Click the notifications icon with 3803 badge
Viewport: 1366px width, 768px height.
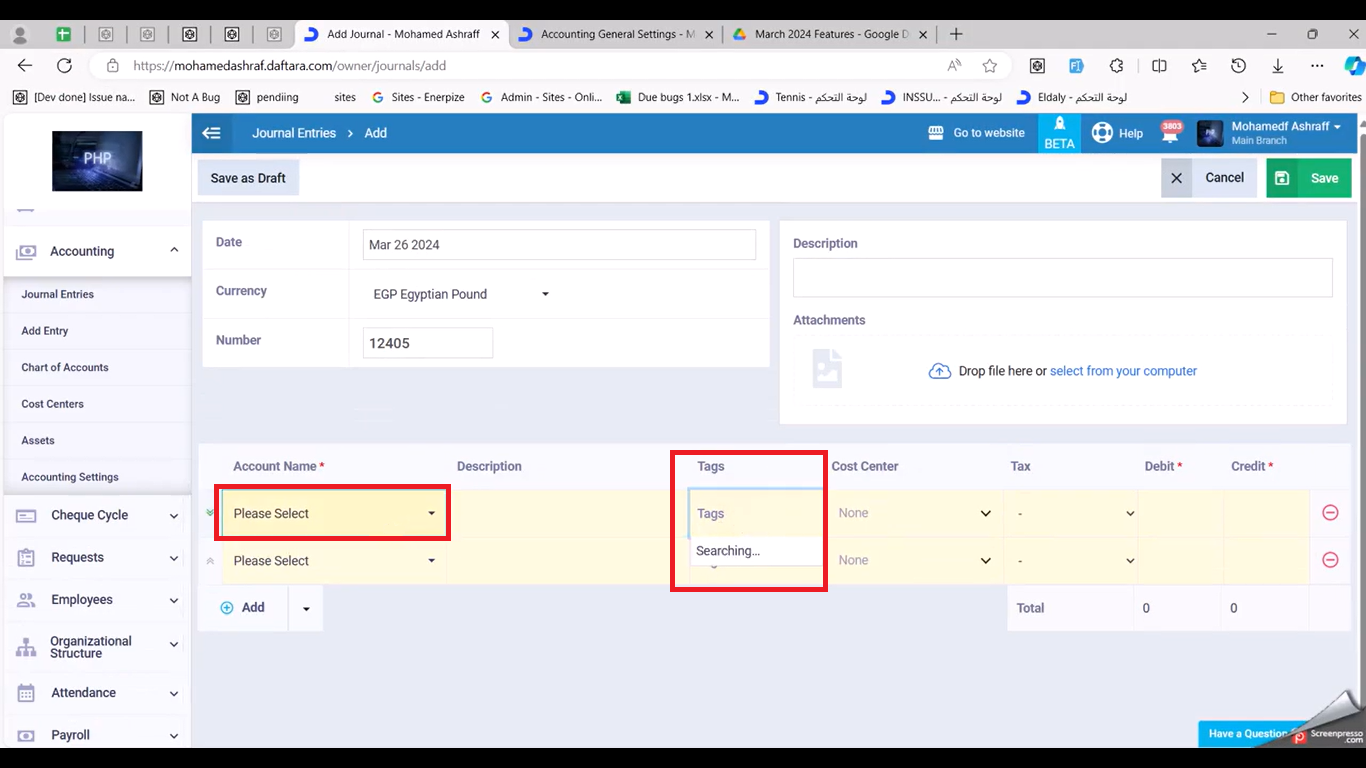click(x=1170, y=133)
